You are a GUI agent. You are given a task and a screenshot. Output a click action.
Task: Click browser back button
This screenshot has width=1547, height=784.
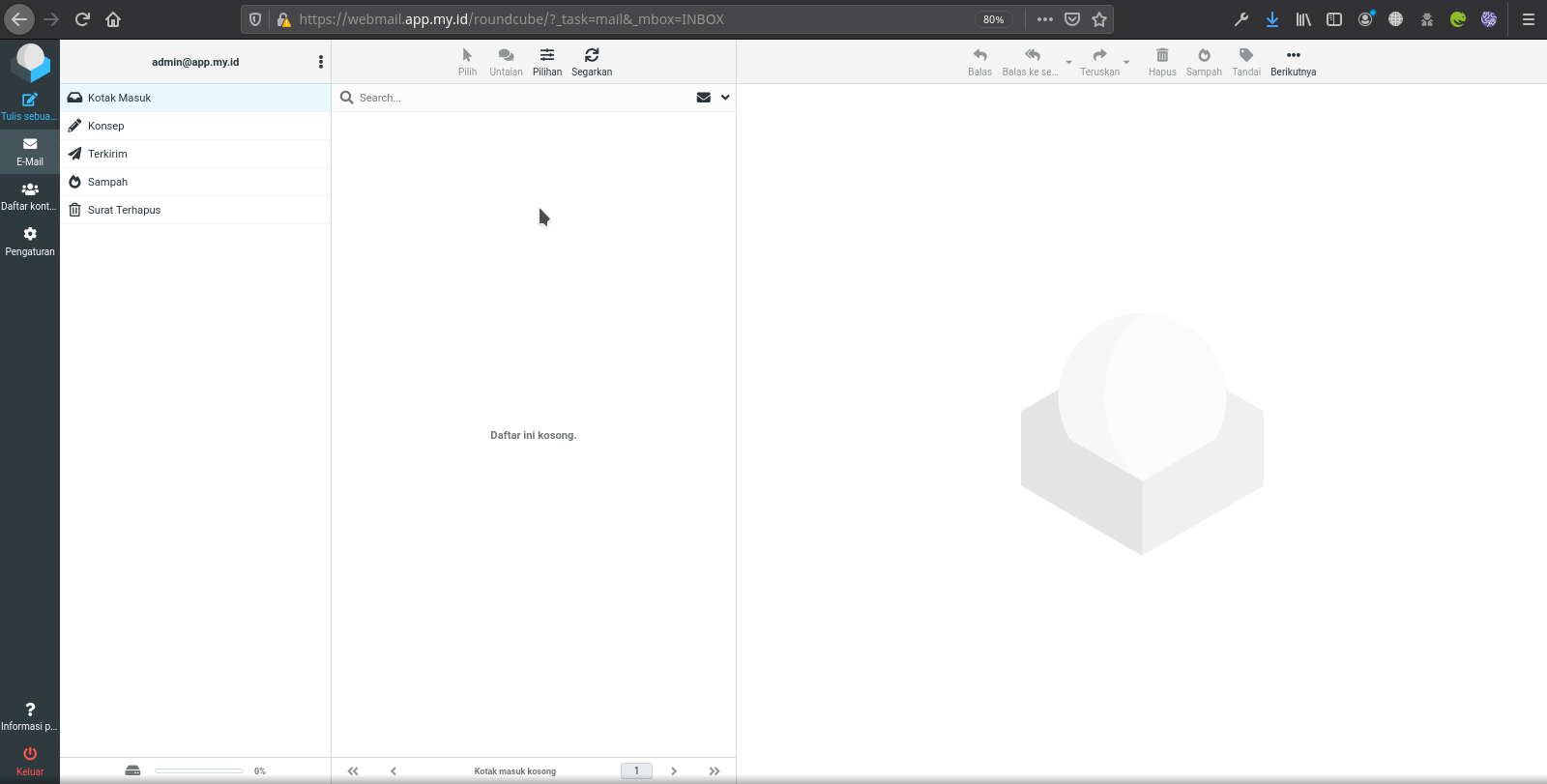(19, 19)
